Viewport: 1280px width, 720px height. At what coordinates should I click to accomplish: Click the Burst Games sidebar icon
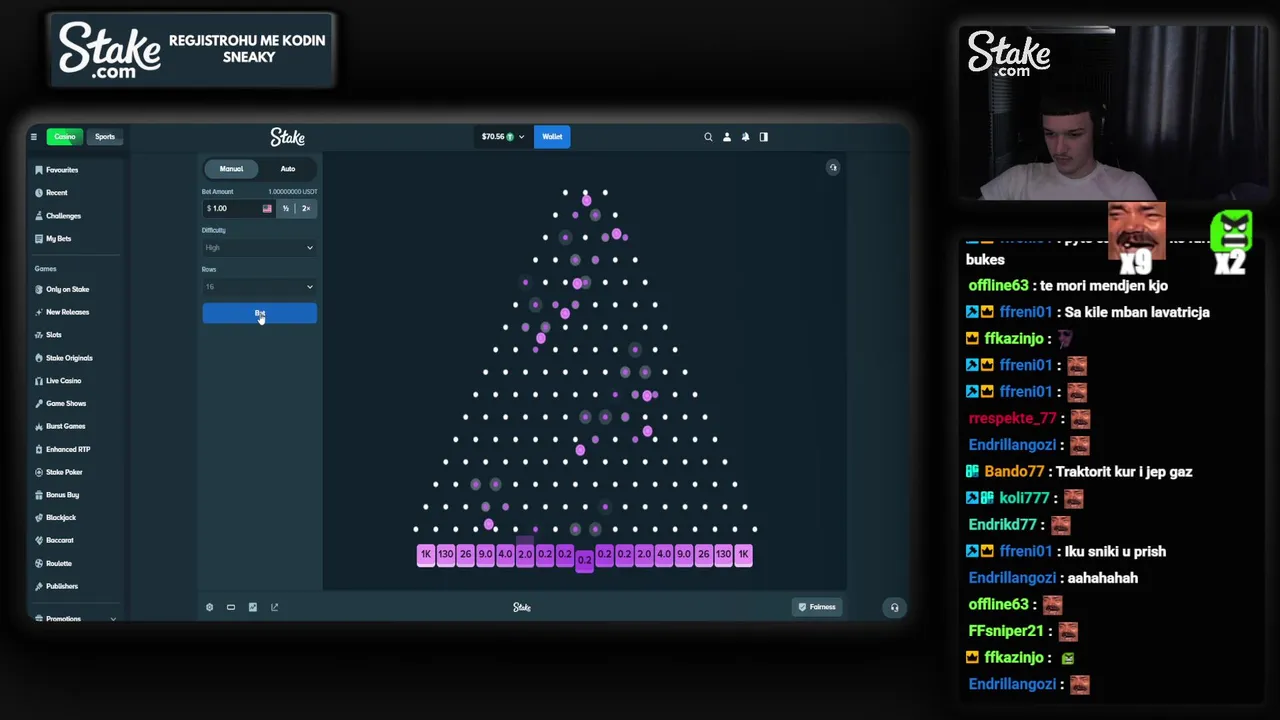(39, 426)
